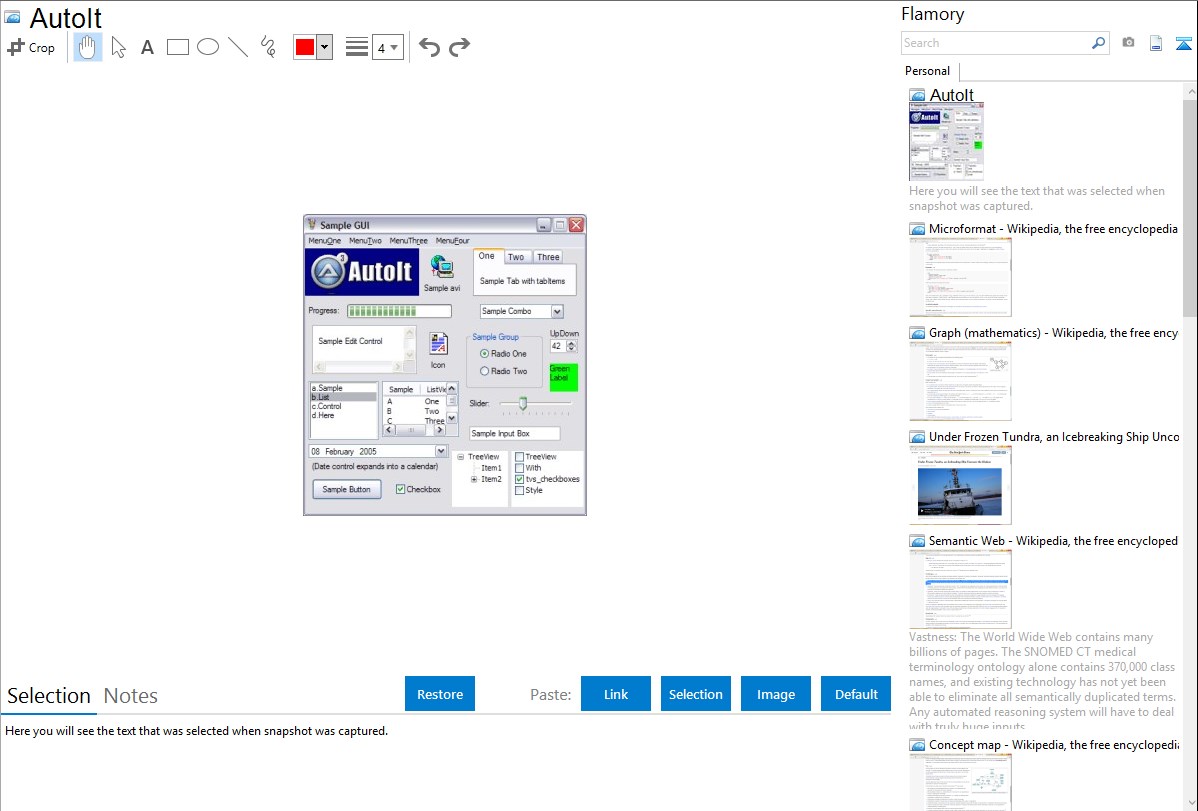Click the Sample GUI slider thumb

point(523,403)
